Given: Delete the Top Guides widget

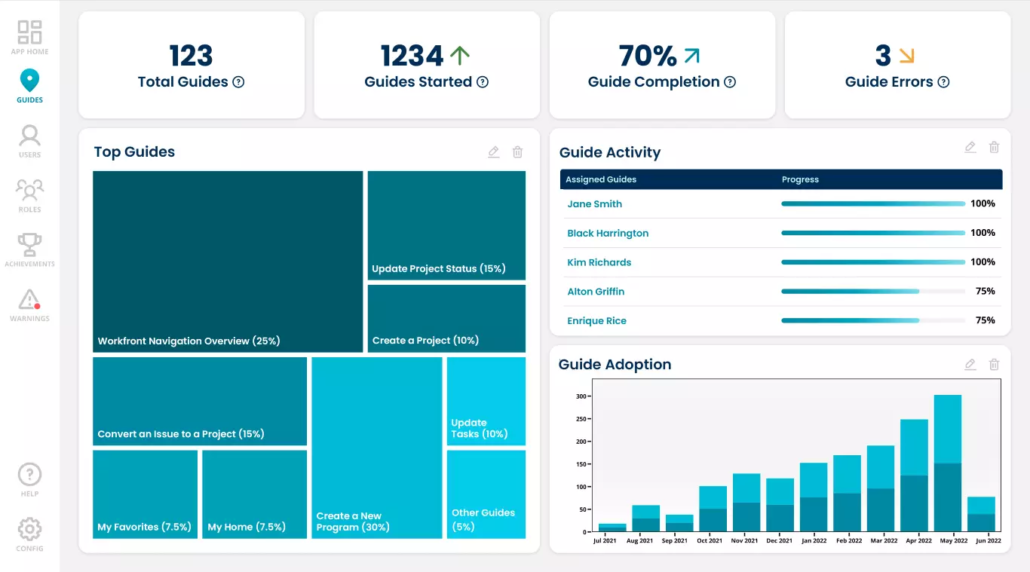Looking at the screenshot, I should point(517,152).
